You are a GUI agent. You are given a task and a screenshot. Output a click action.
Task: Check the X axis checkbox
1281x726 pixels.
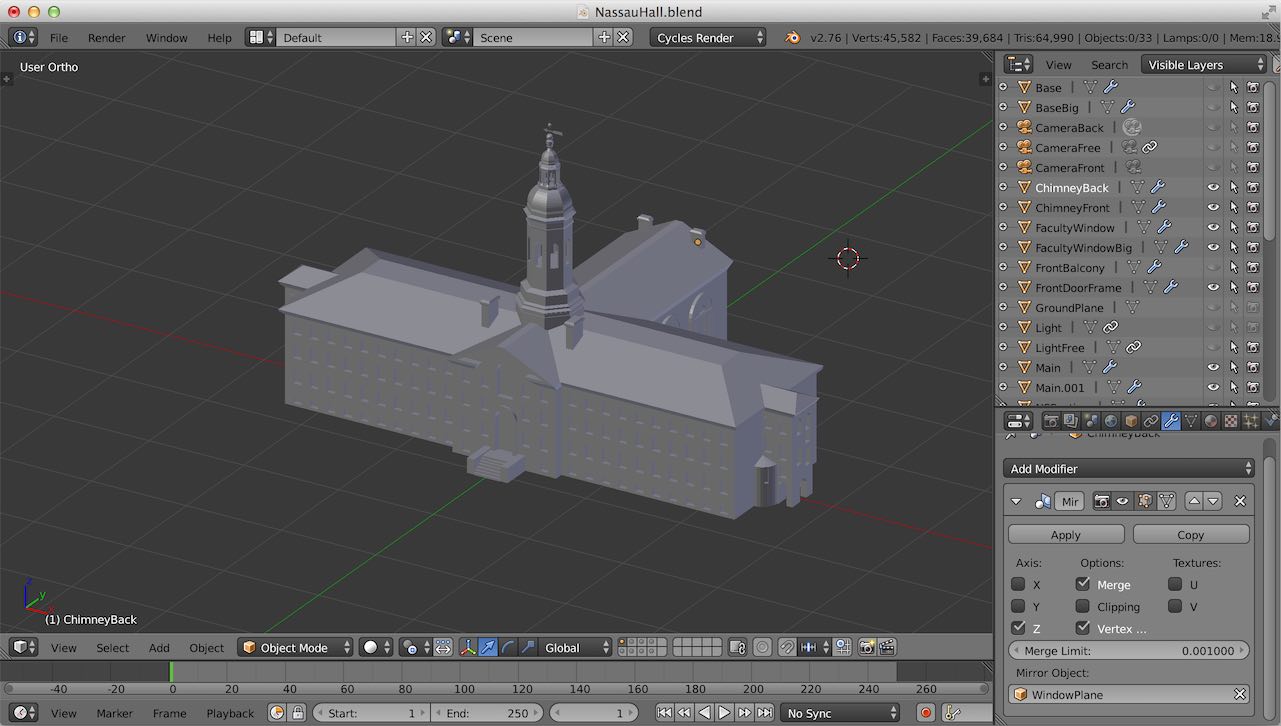(x=1018, y=584)
